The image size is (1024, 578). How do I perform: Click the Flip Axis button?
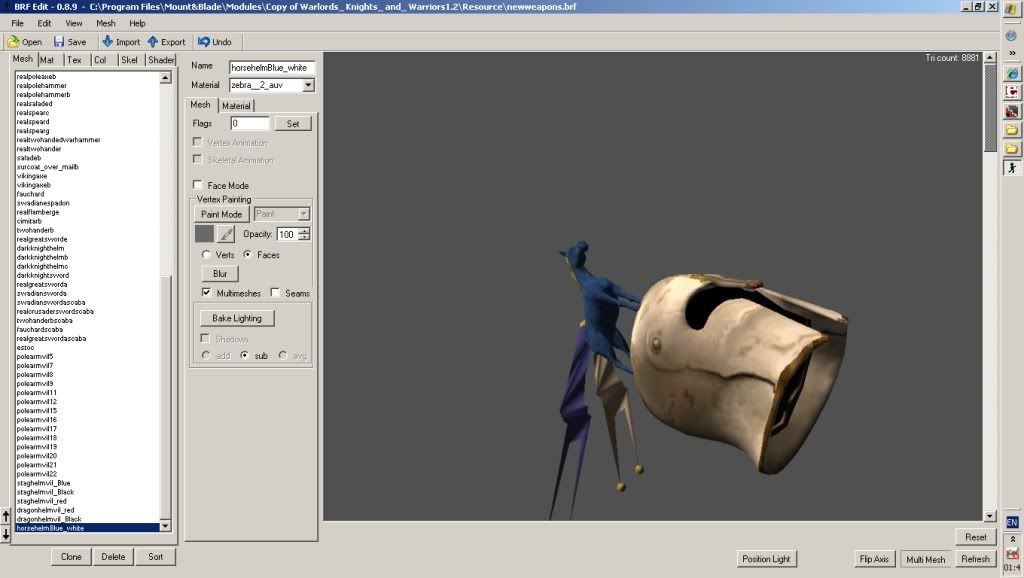click(x=874, y=559)
